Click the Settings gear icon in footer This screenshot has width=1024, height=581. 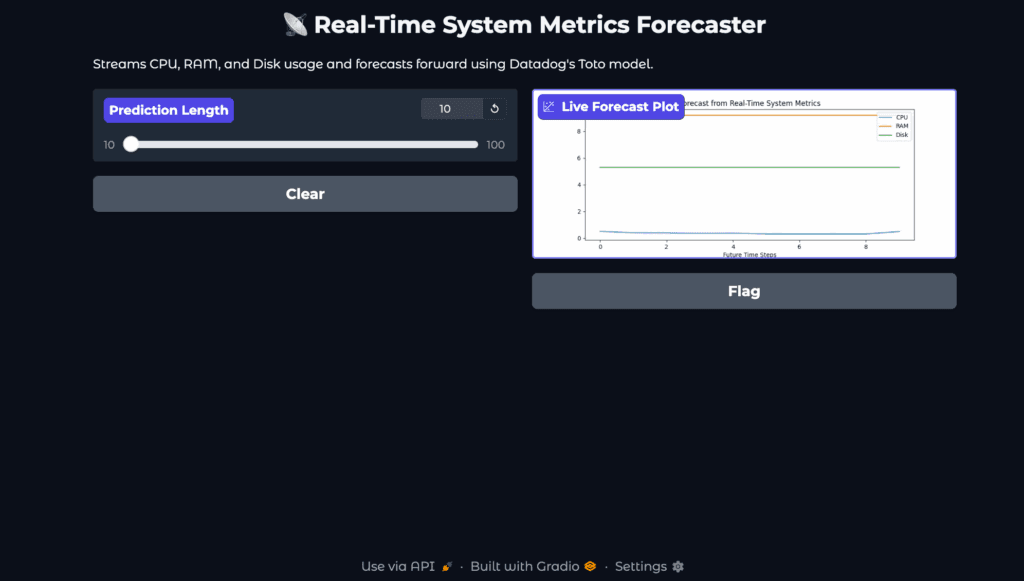tap(678, 567)
